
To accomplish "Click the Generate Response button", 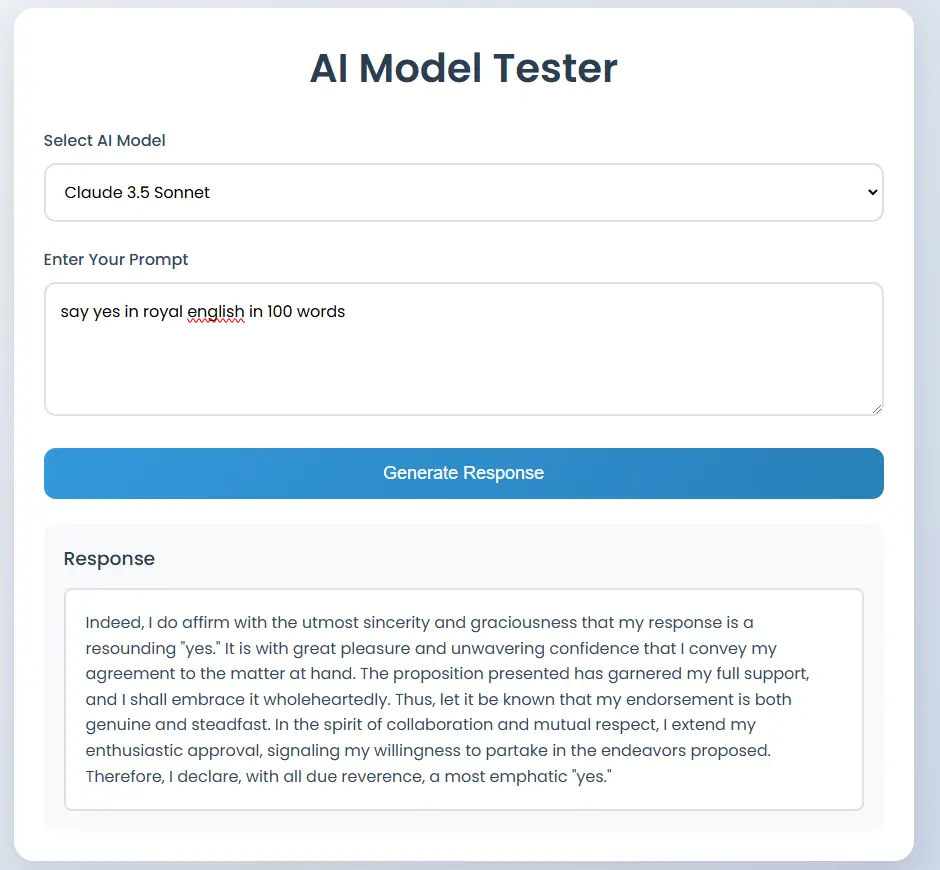I will 463,473.
